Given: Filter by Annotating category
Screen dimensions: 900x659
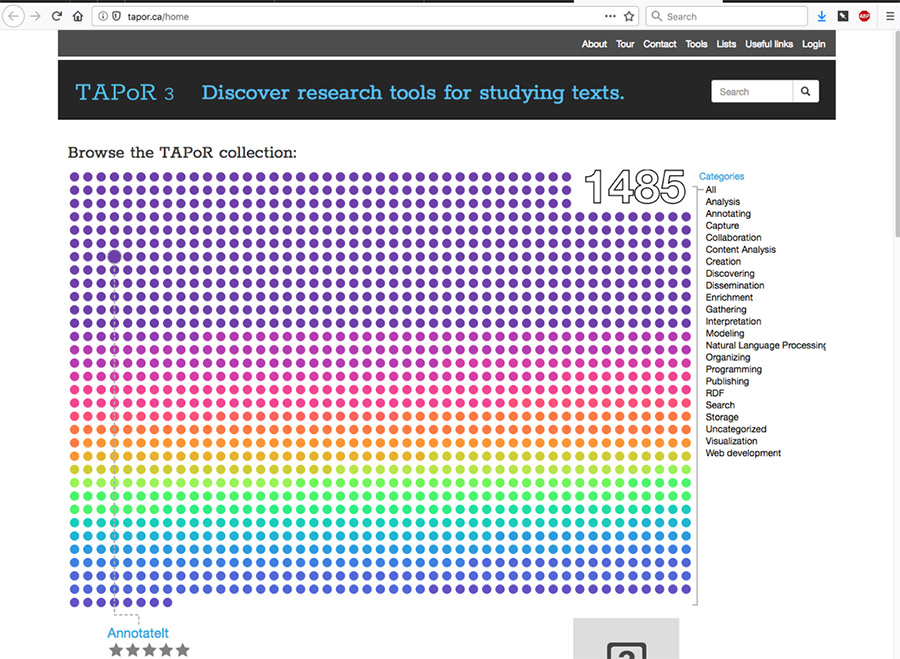Looking at the screenshot, I should pyautogui.click(x=728, y=214).
